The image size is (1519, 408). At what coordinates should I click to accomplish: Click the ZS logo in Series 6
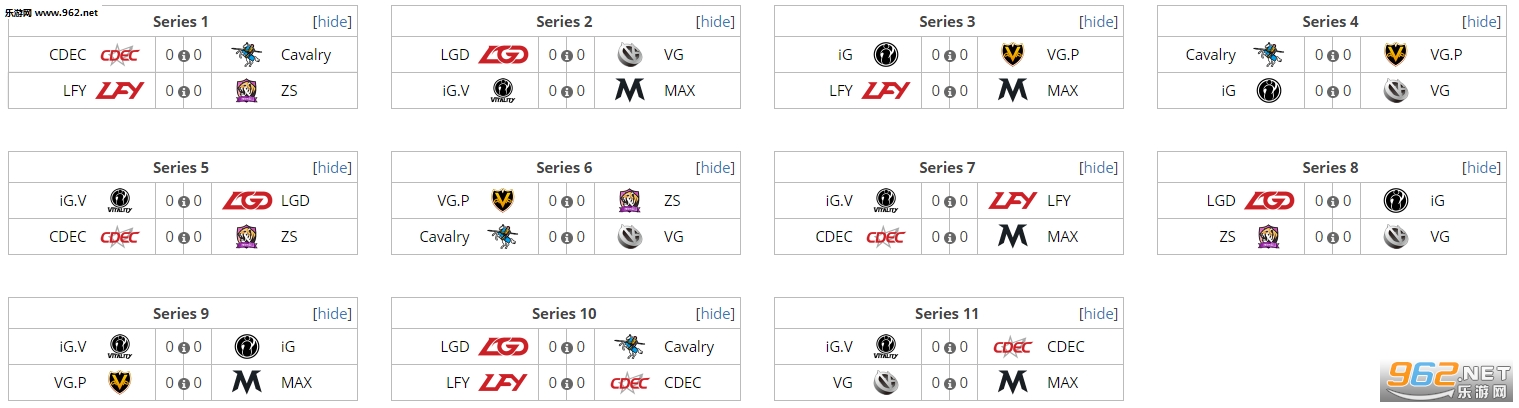click(x=629, y=201)
